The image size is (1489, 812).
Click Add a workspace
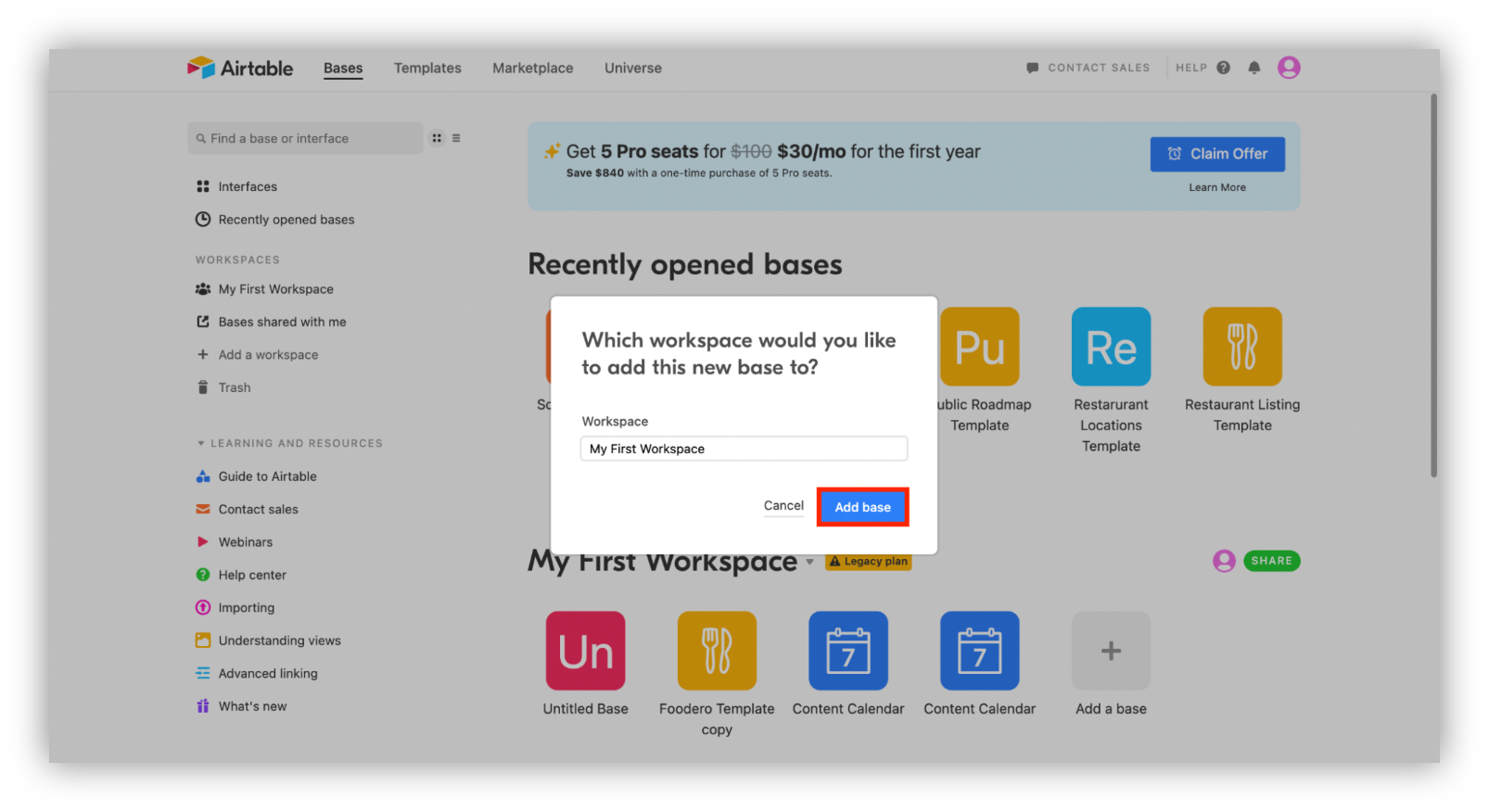click(x=257, y=355)
